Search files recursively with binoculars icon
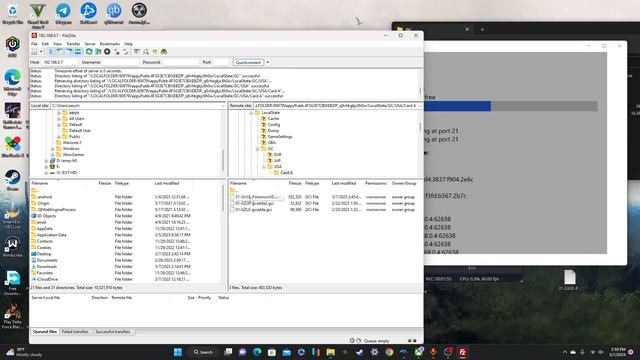 [x=164, y=52]
